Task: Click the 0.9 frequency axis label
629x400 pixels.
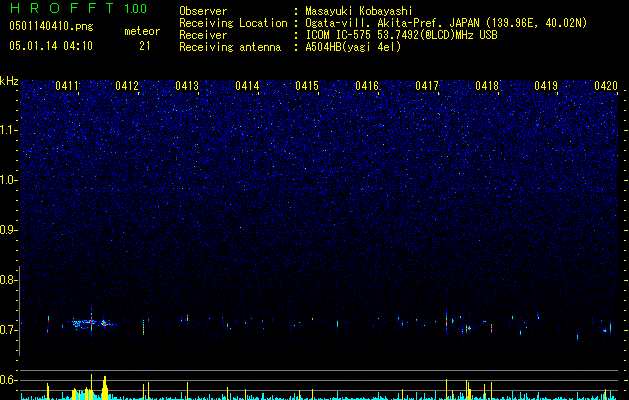Action: pos(8,230)
